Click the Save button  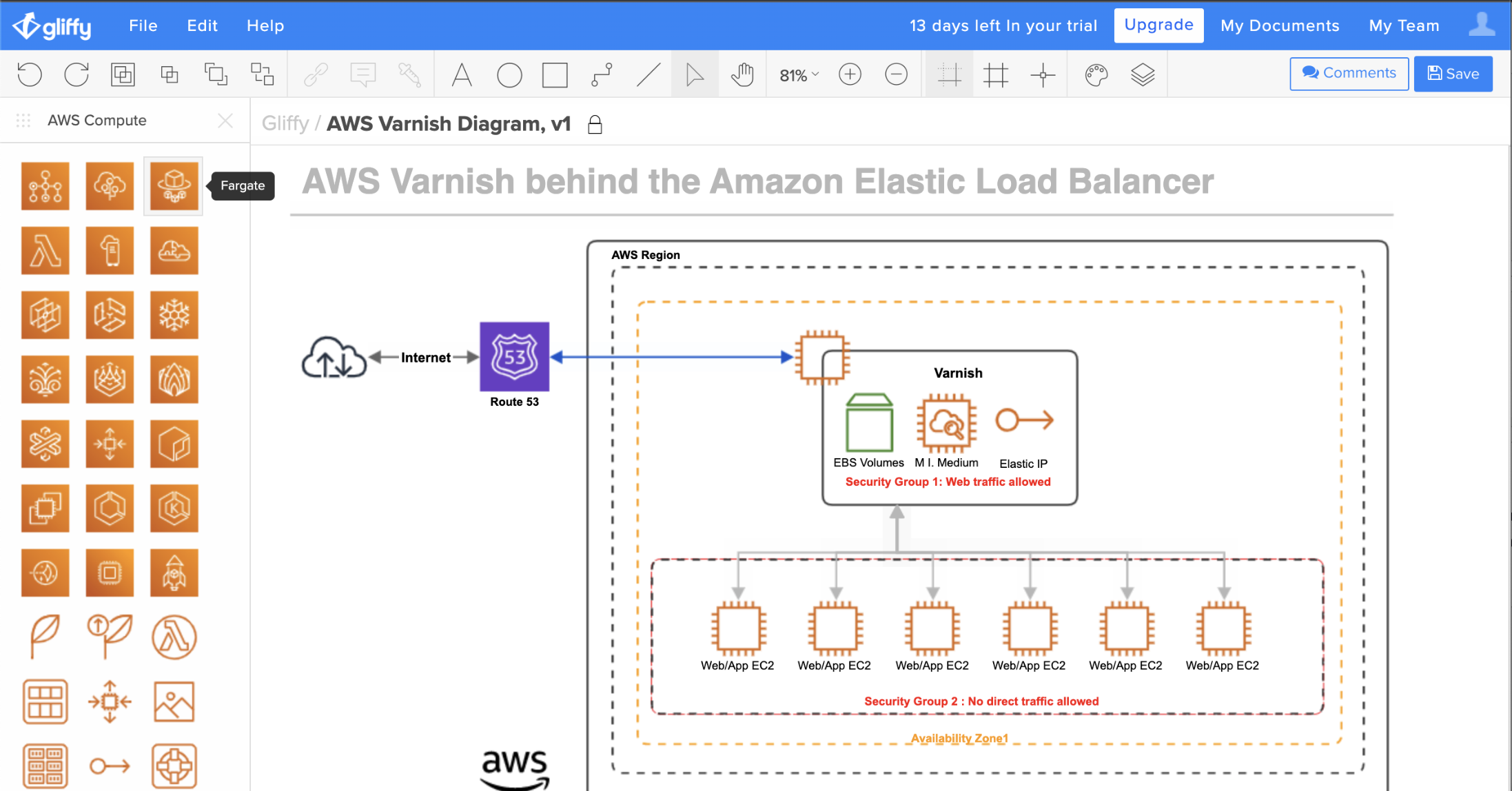pos(1453,74)
